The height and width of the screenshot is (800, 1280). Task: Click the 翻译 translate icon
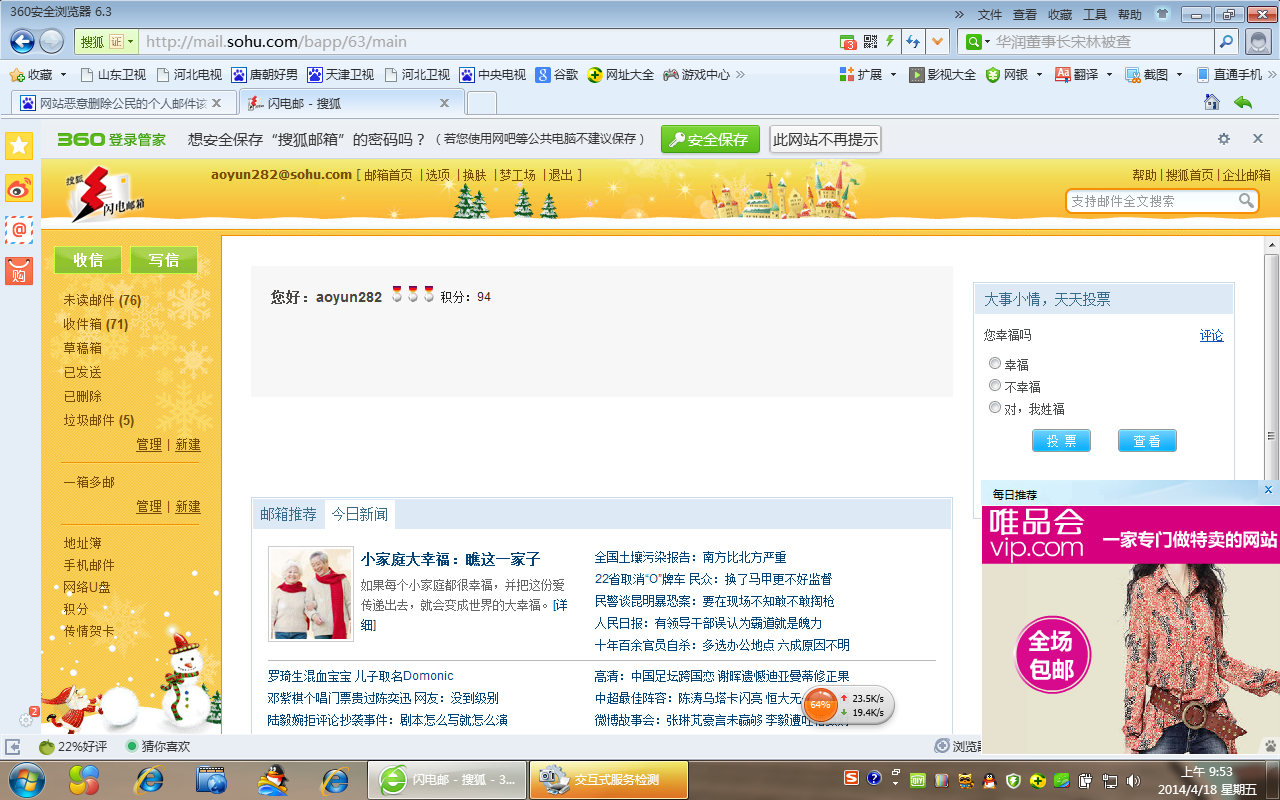pos(1062,75)
